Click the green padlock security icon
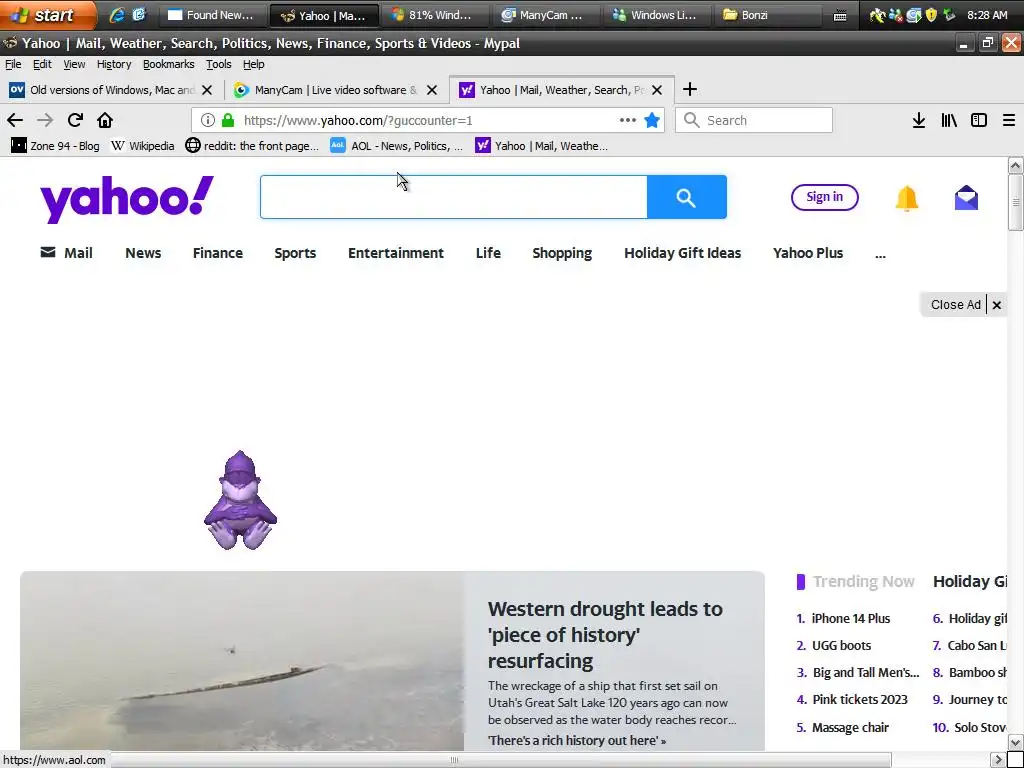 point(228,120)
